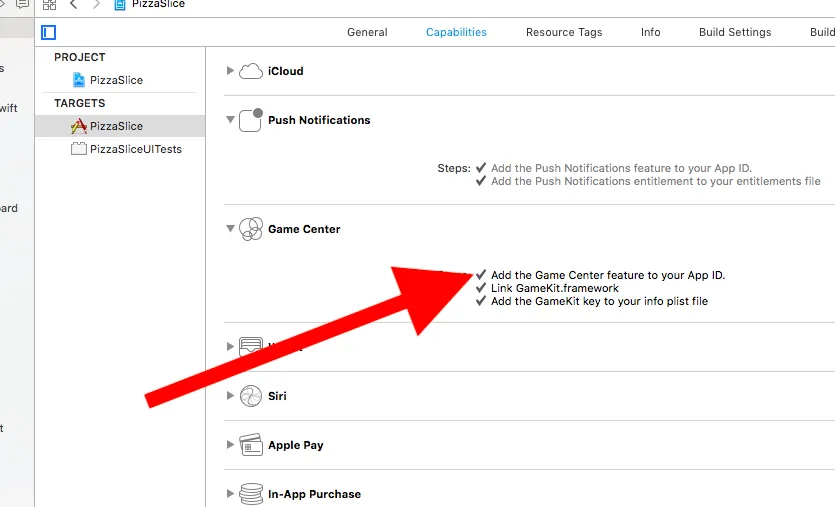835x507 pixels.
Task: Click the Apple Pay card icon
Action: tap(250, 445)
